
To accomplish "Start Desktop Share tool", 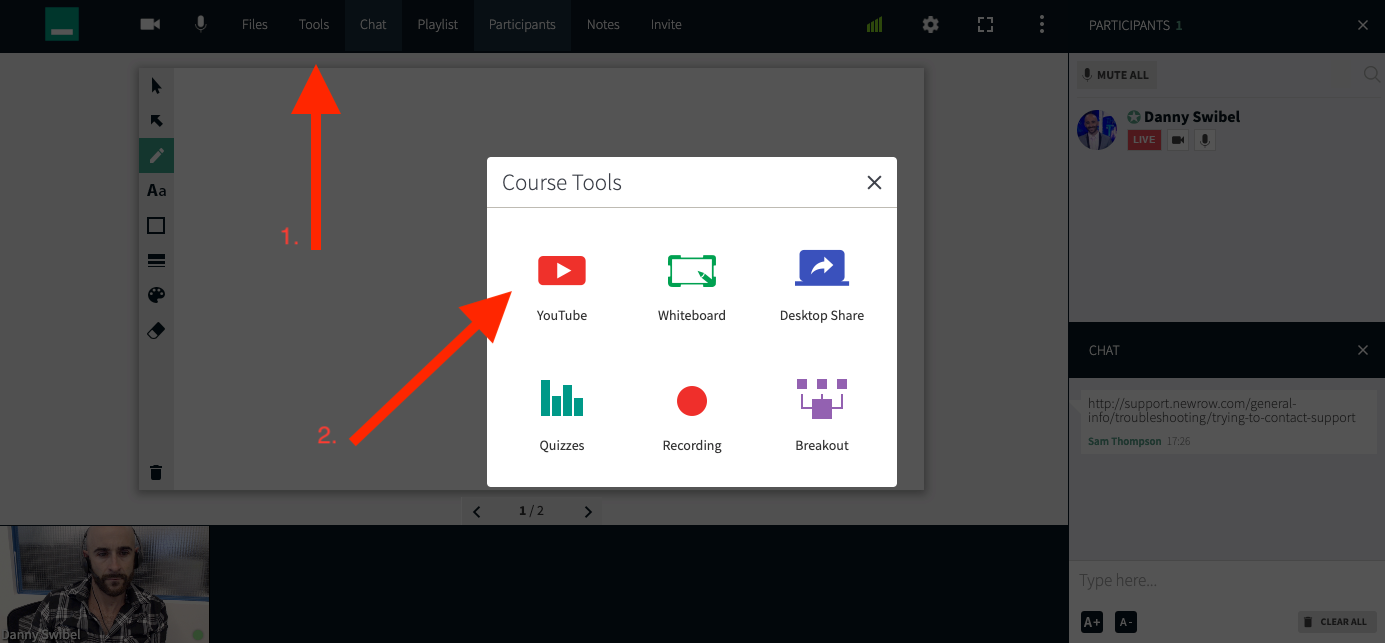I will 822,288.
